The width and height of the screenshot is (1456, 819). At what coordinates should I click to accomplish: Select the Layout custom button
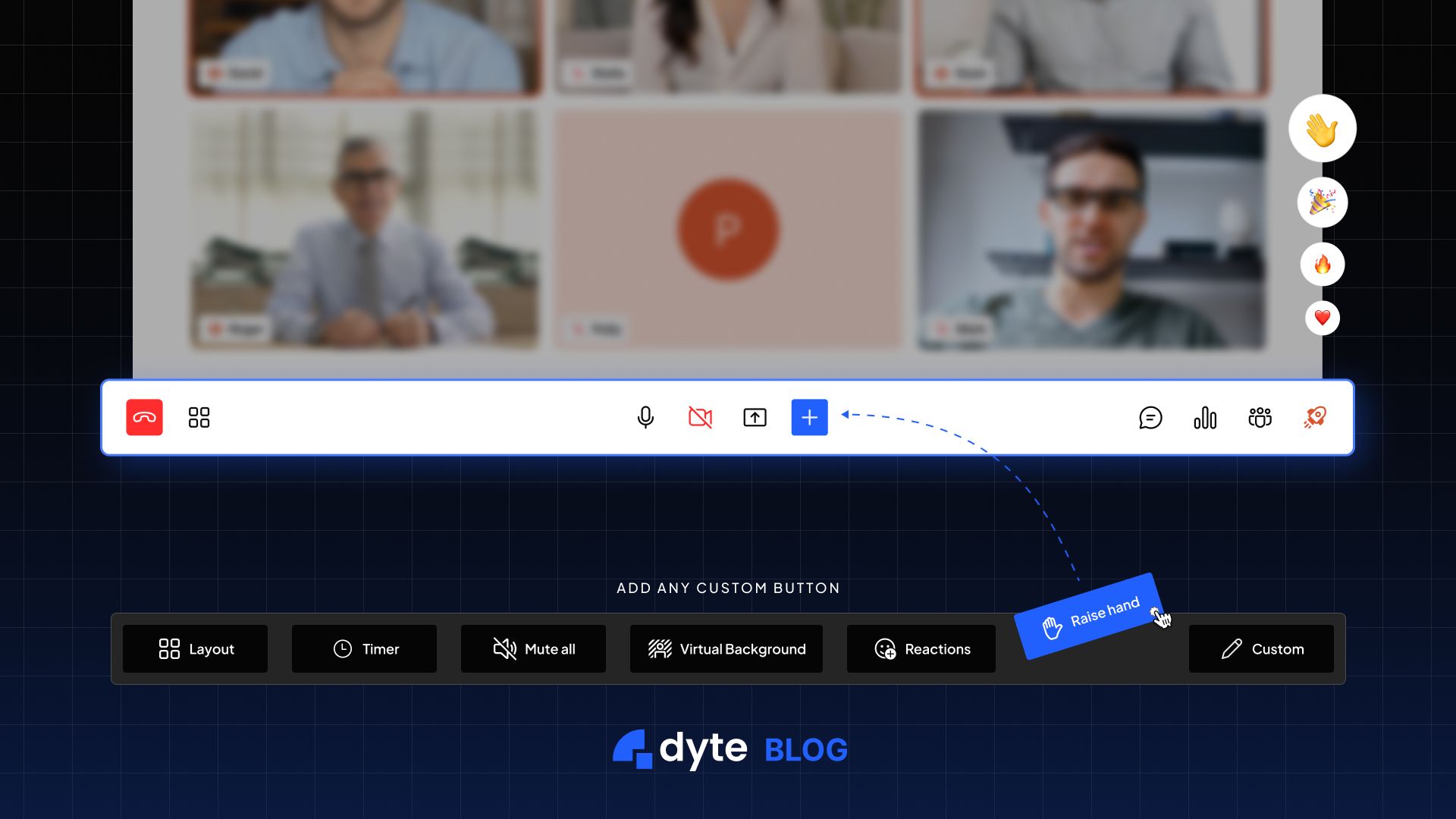[x=195, y=648]
